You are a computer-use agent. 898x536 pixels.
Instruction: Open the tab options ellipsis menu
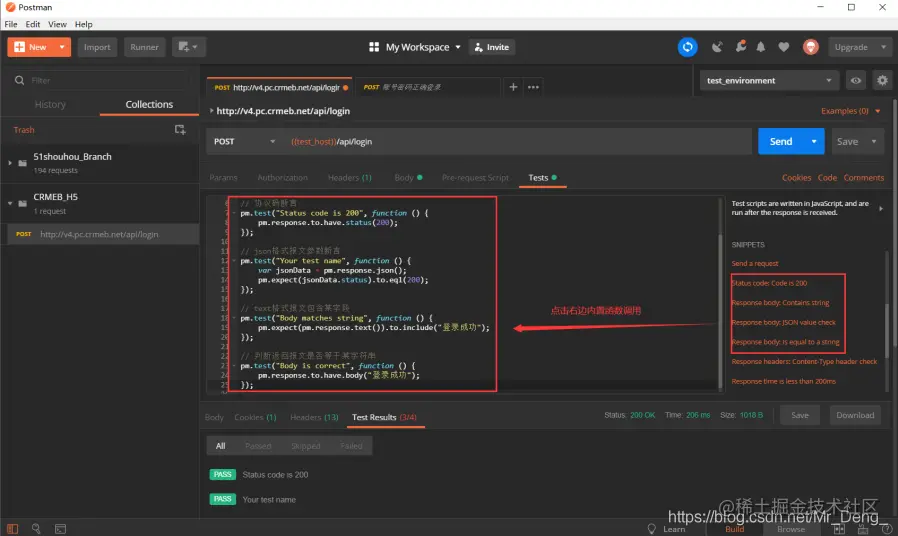533,87
